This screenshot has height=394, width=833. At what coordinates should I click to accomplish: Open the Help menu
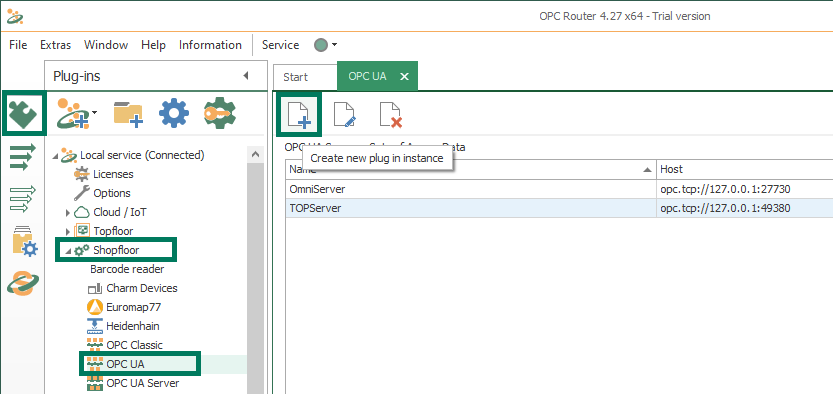coord(153,45)
